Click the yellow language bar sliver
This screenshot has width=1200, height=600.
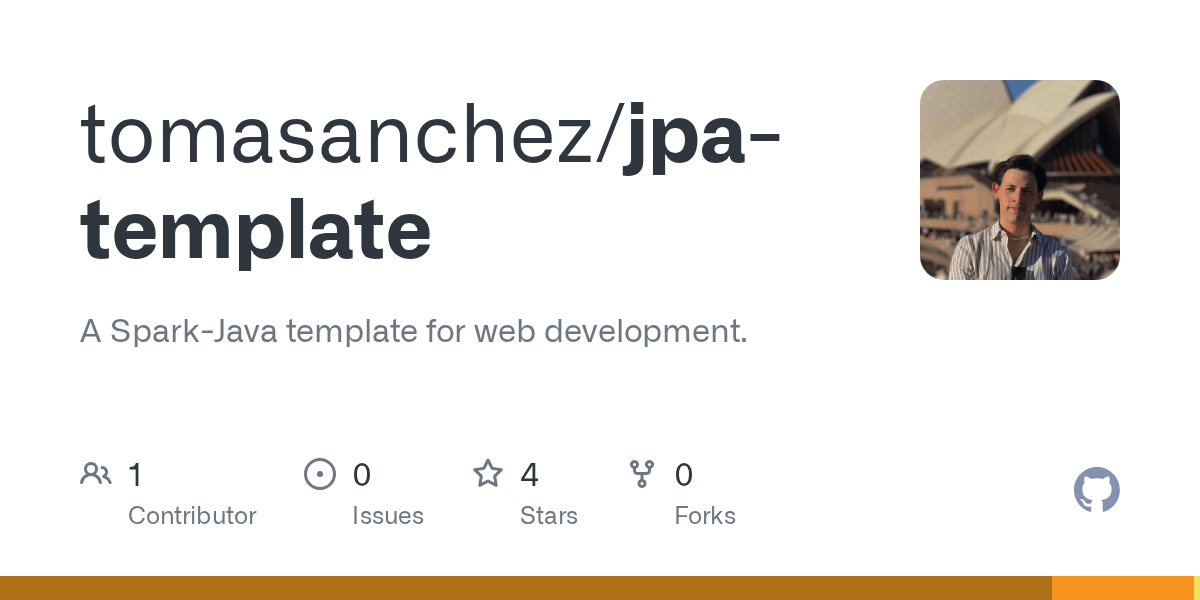pos(1197,588)
